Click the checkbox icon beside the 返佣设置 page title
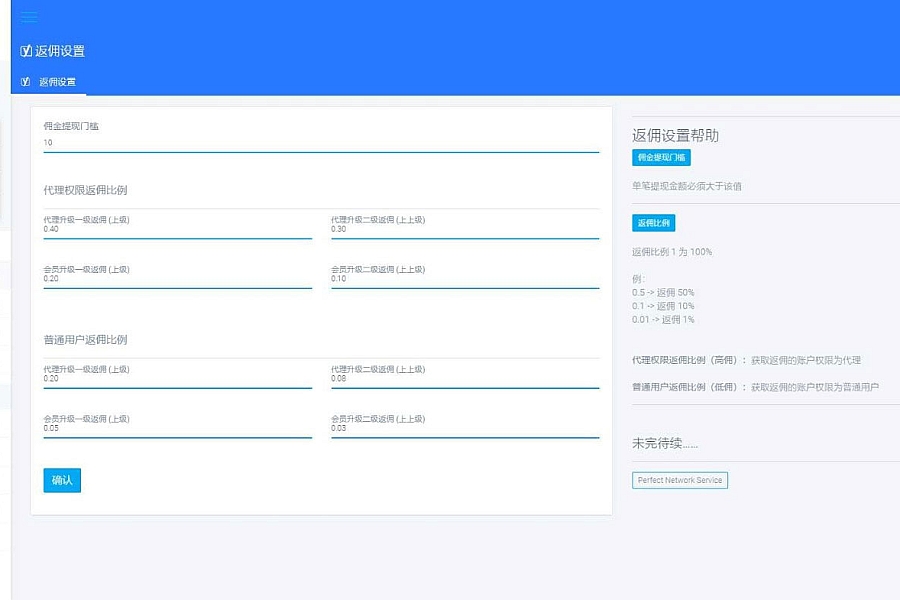 point(26,51)
